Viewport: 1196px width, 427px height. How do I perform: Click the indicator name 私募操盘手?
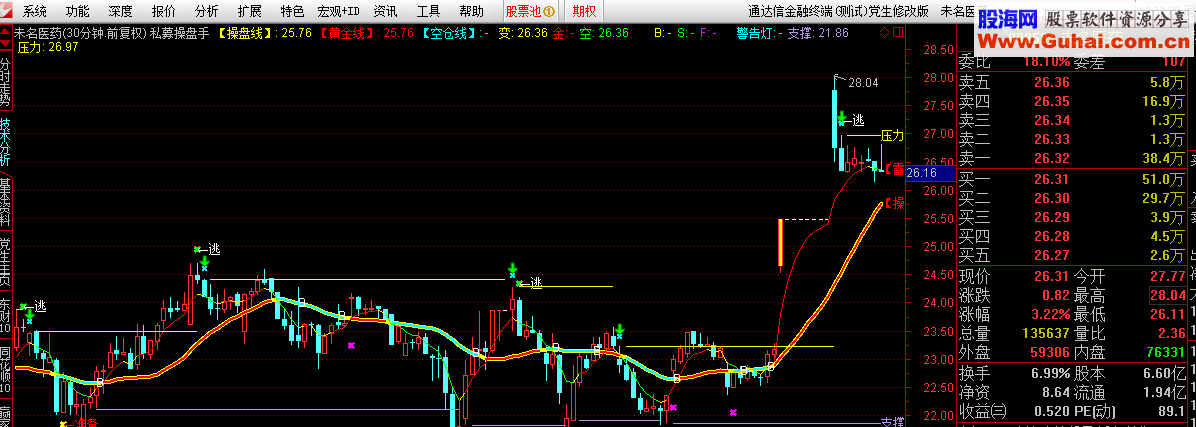(178, 33)
